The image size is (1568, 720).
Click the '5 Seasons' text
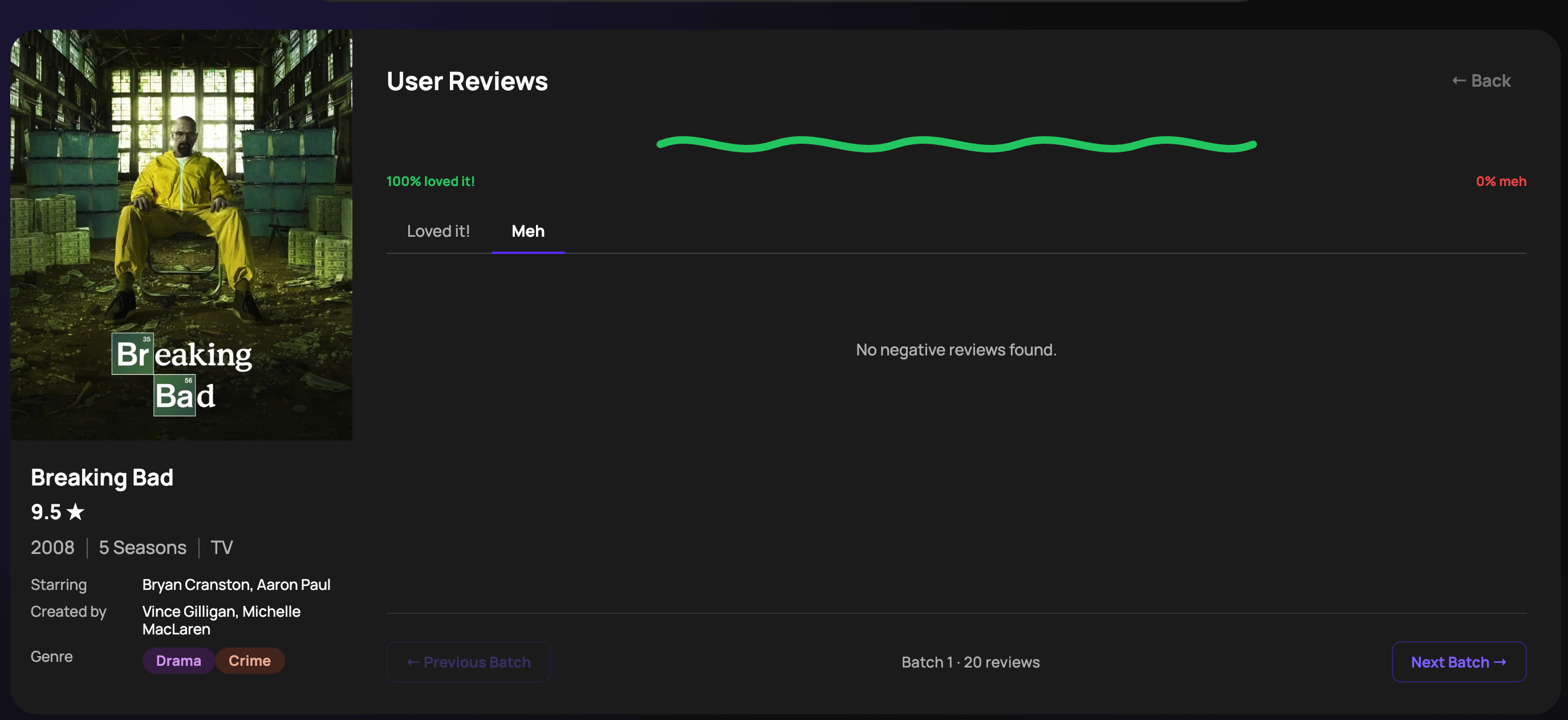coord(143,547)
